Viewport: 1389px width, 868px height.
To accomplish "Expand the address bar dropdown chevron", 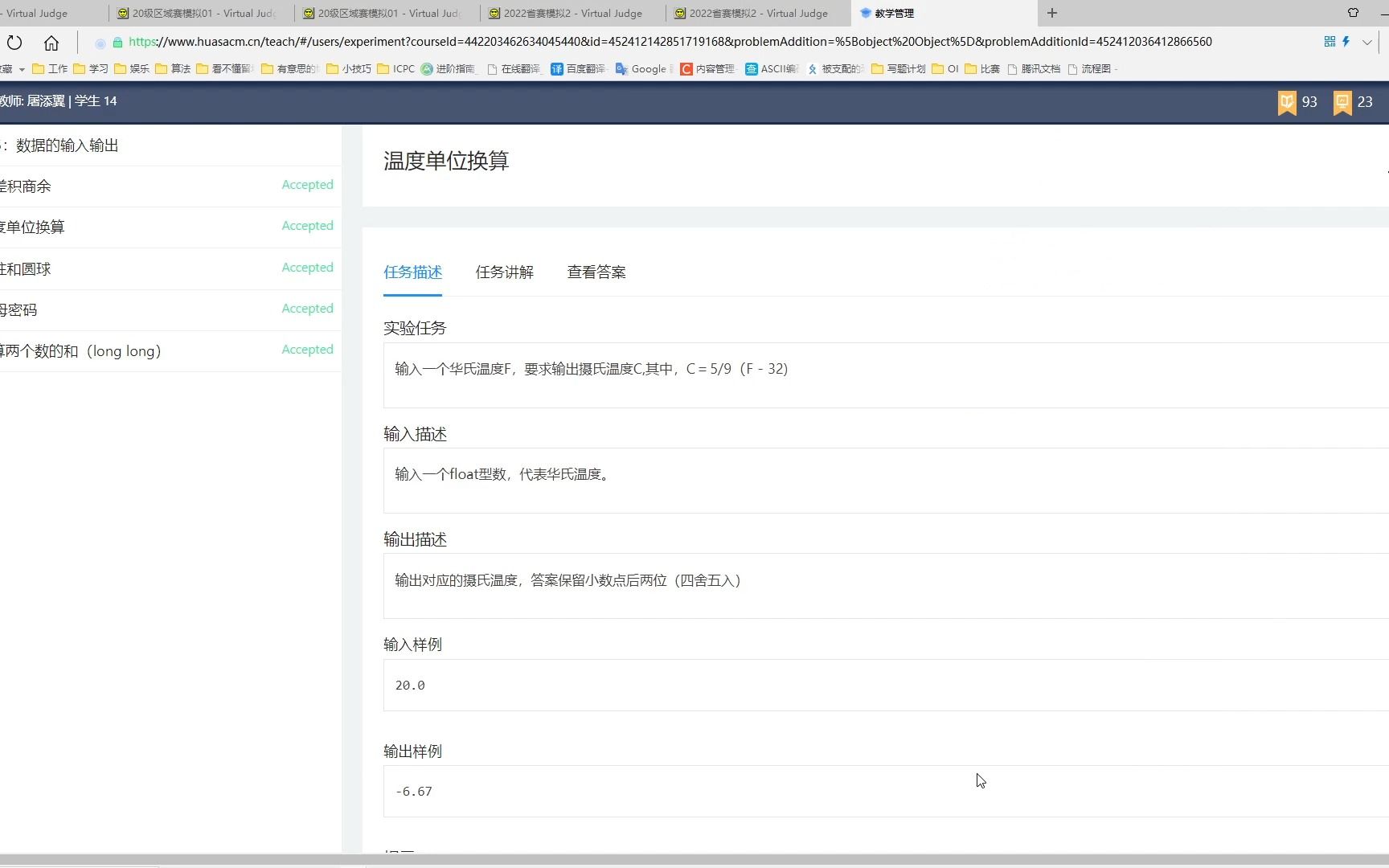I will (1366, 42).
